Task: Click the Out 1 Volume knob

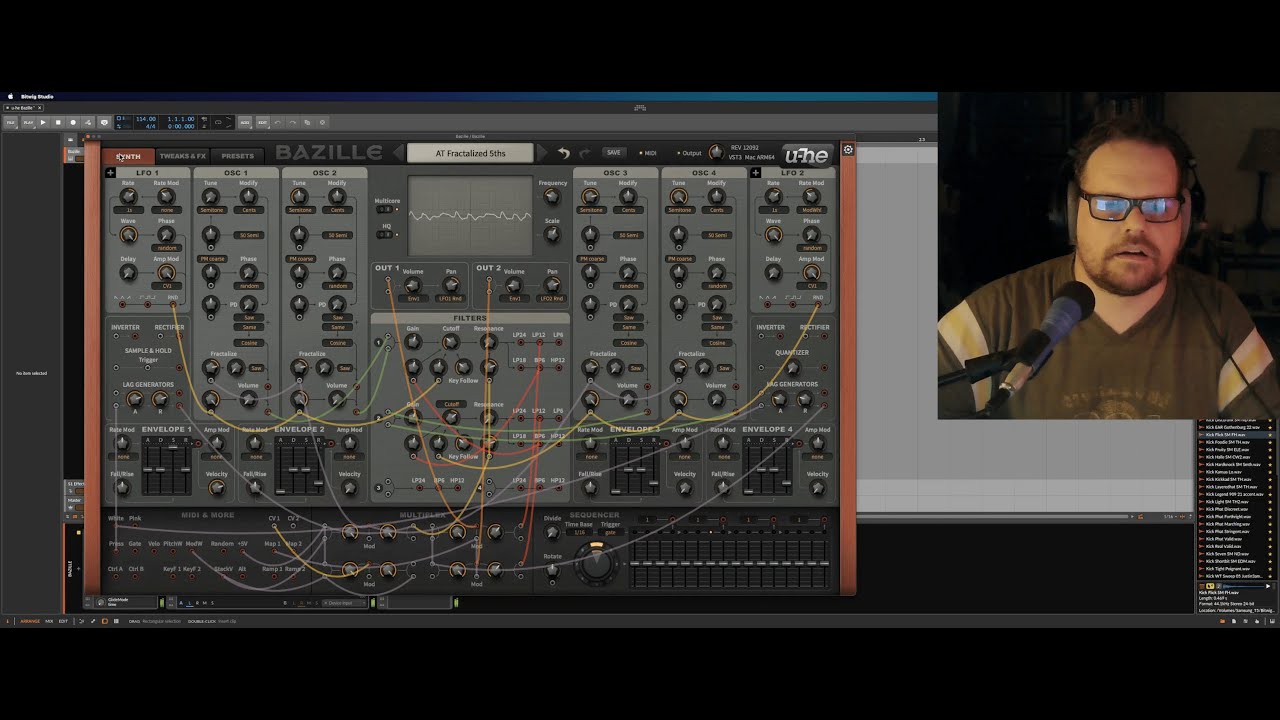Action: click(x=413, y=285)
